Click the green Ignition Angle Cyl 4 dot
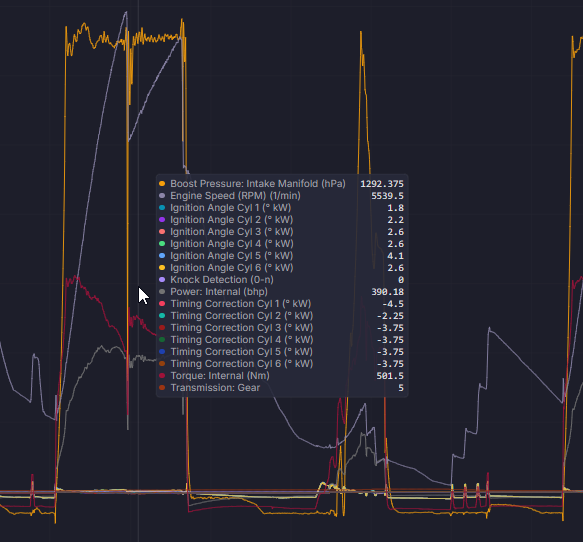 (x=162, y=243)
